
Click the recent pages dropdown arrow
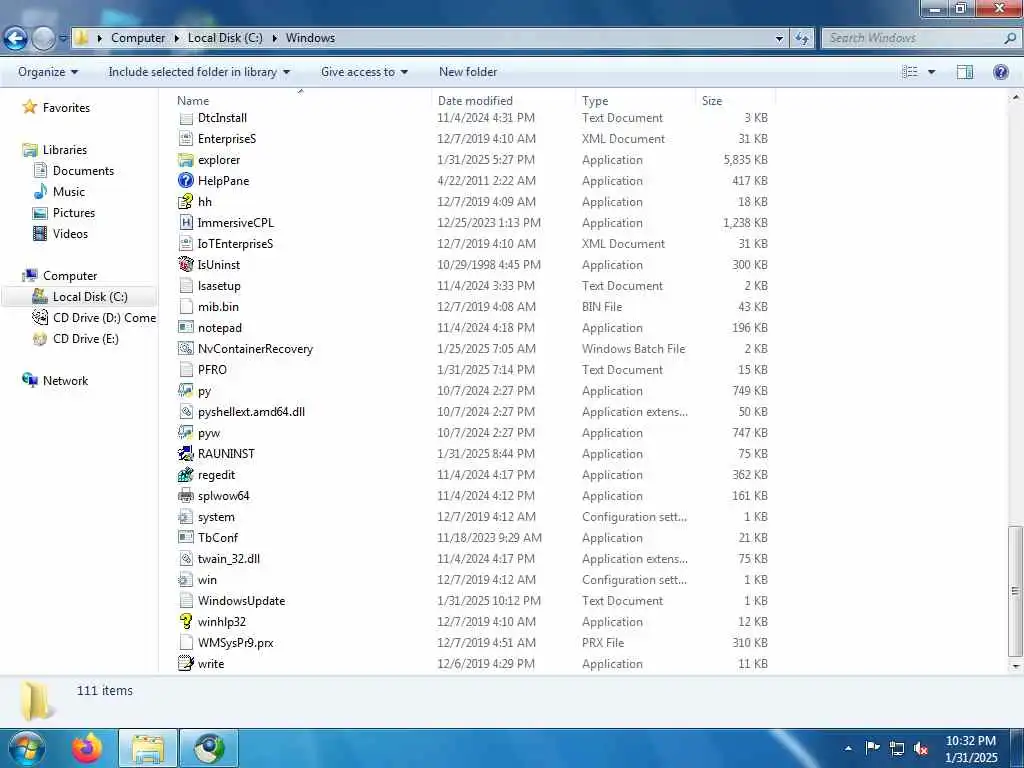pyautogui.click(x=63, y=39)
